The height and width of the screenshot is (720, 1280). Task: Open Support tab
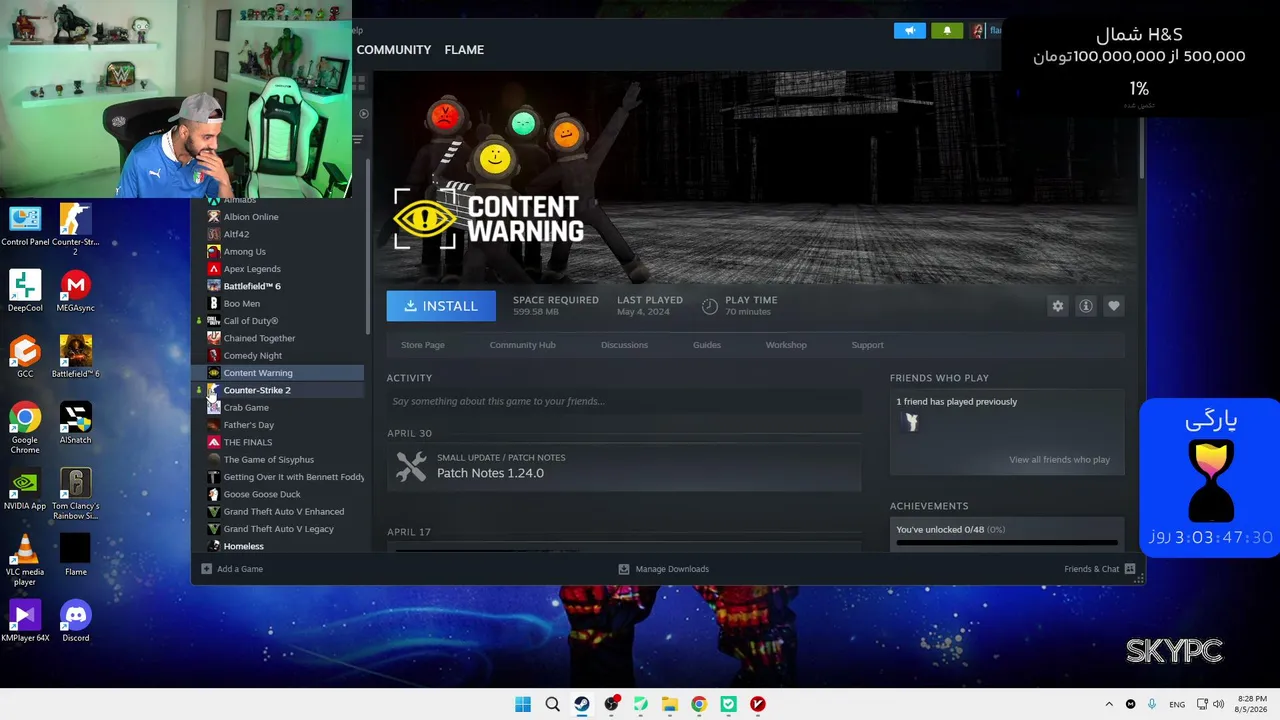[867, 345]
